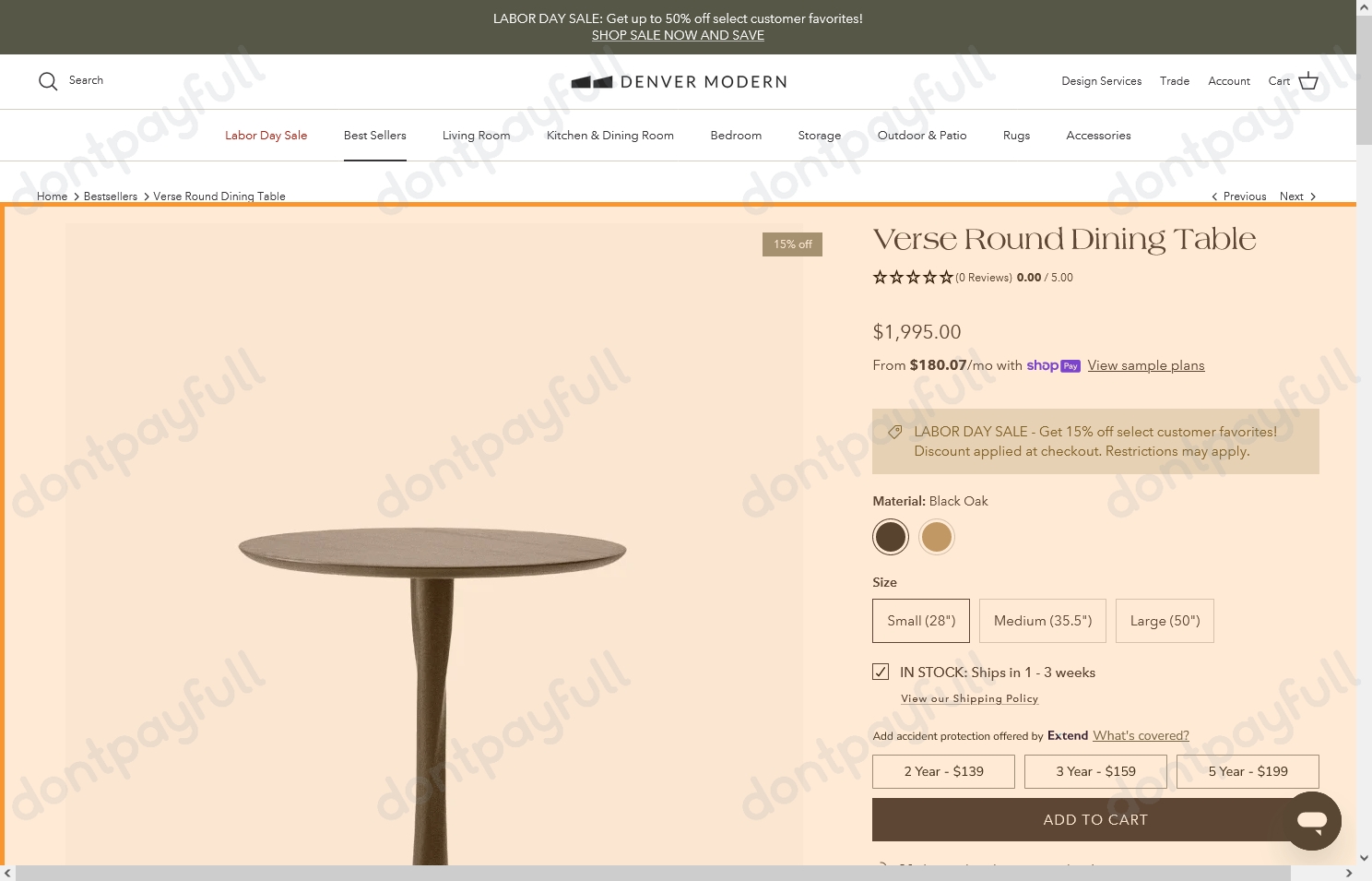
Task: Open View sample plans link
Action: coord(1146,365)
